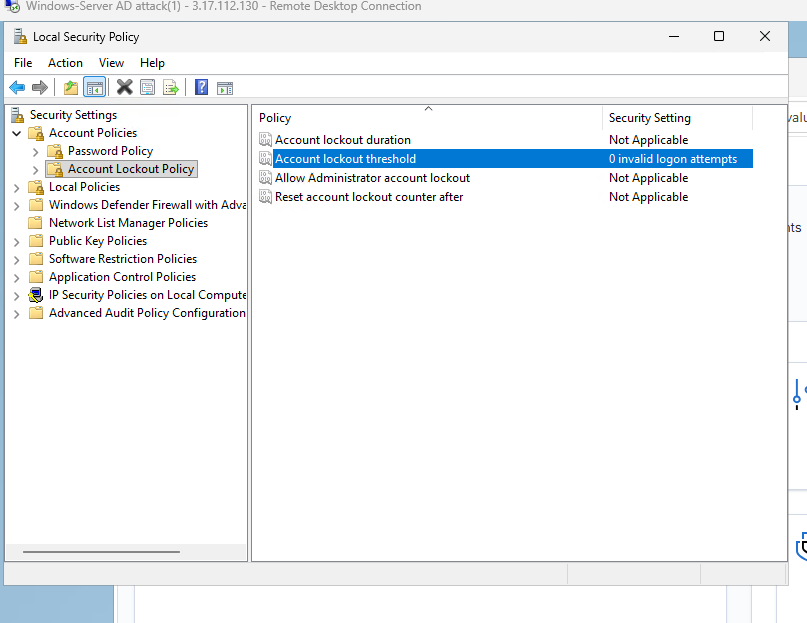Select Local Policies label in tree
The image size is (807, 623).
[84, 187]
